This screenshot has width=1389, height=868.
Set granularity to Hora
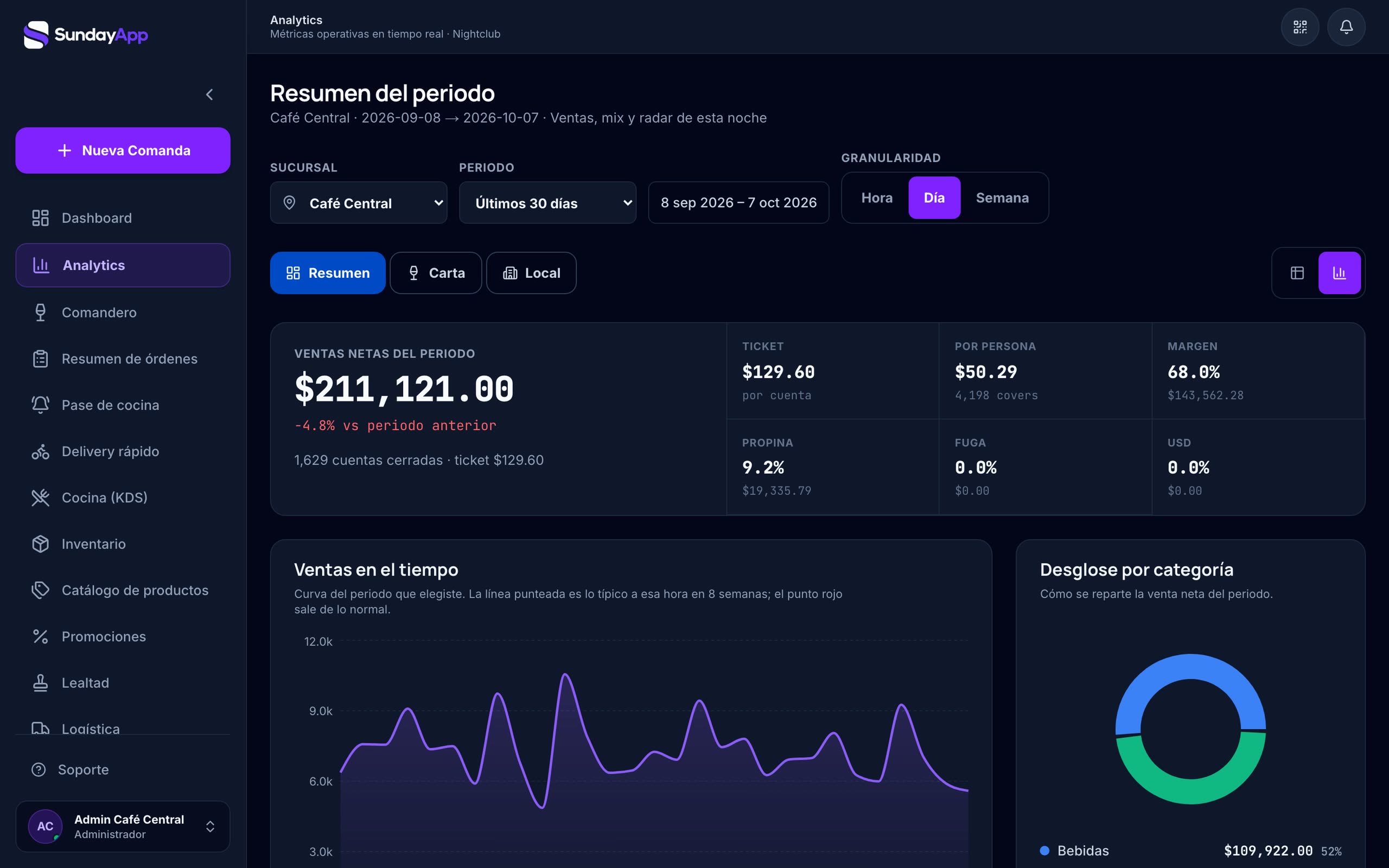pyautogui.click(x=876, y=197)
